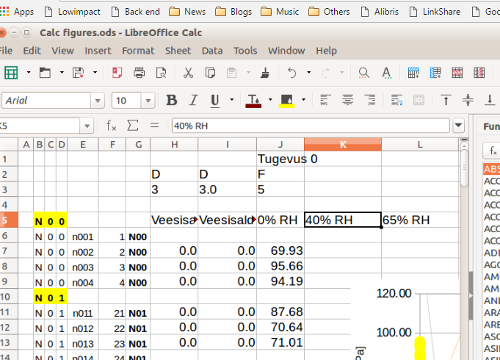Screen dimensions: 500x360
Task: Toggle Bold formatting
Action: [172, 100]
